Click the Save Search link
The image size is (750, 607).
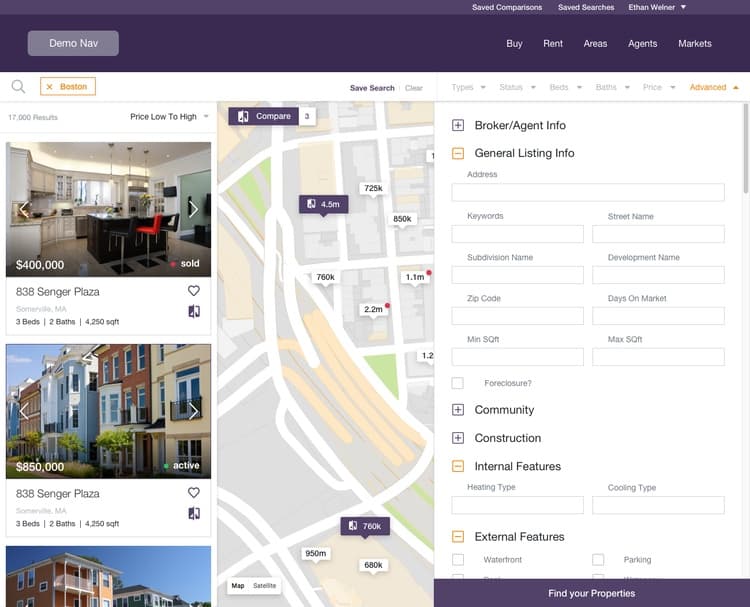click(372, 88)
